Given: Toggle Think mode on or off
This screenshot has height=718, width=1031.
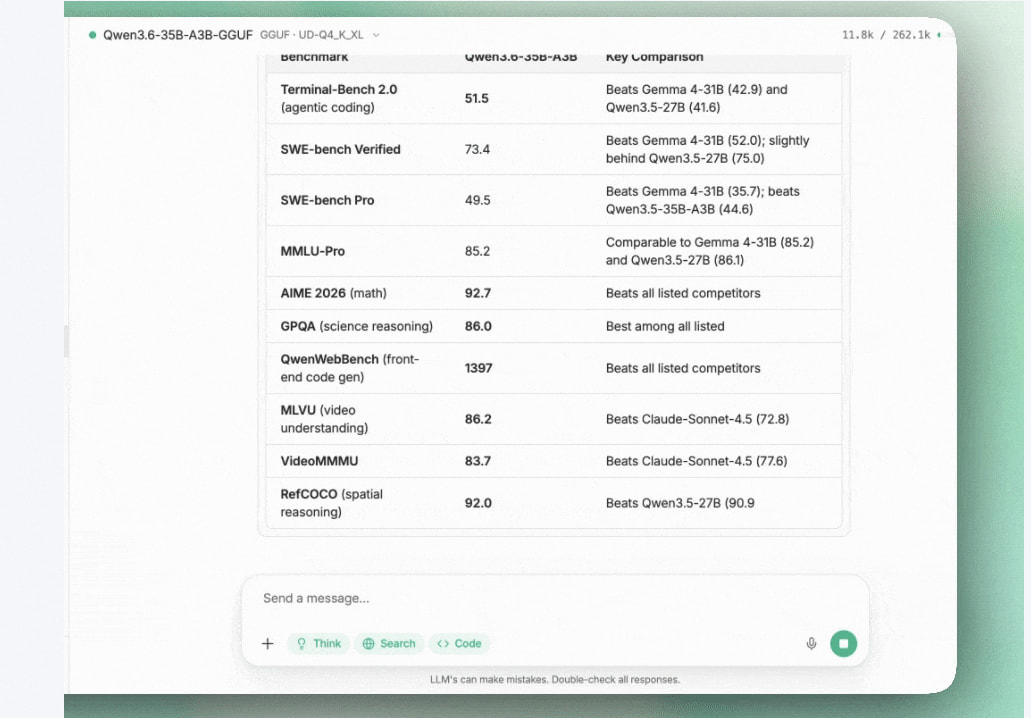Looking at the screenshot, I should [318, 644].
